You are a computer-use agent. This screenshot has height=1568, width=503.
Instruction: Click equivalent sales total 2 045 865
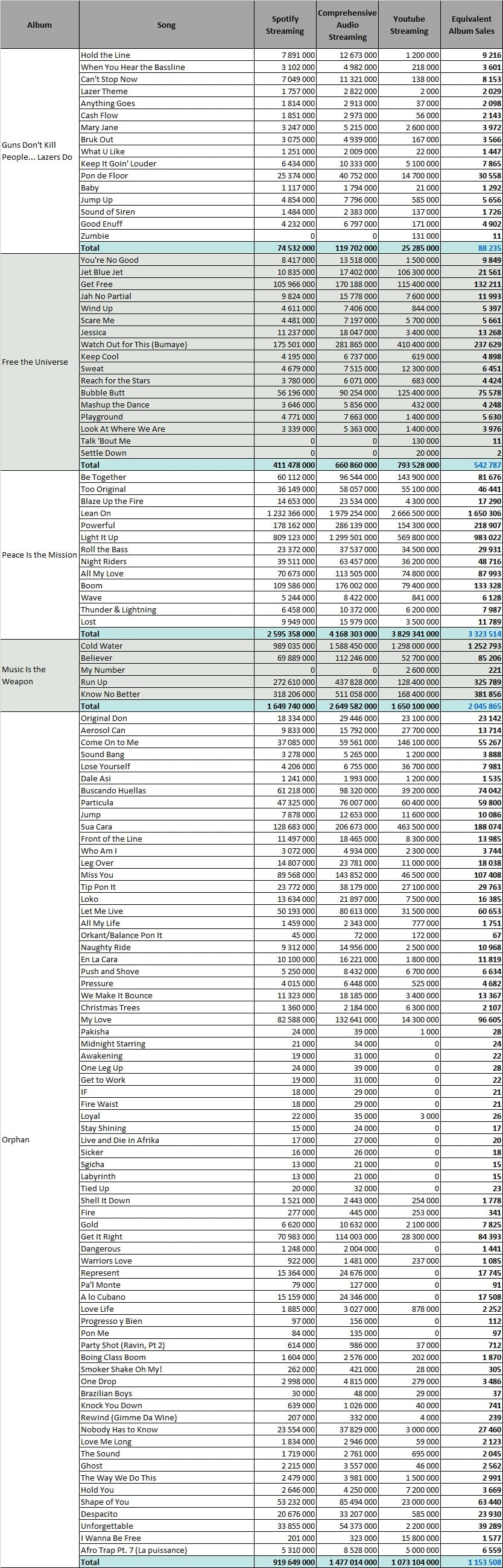pos(485,706)
